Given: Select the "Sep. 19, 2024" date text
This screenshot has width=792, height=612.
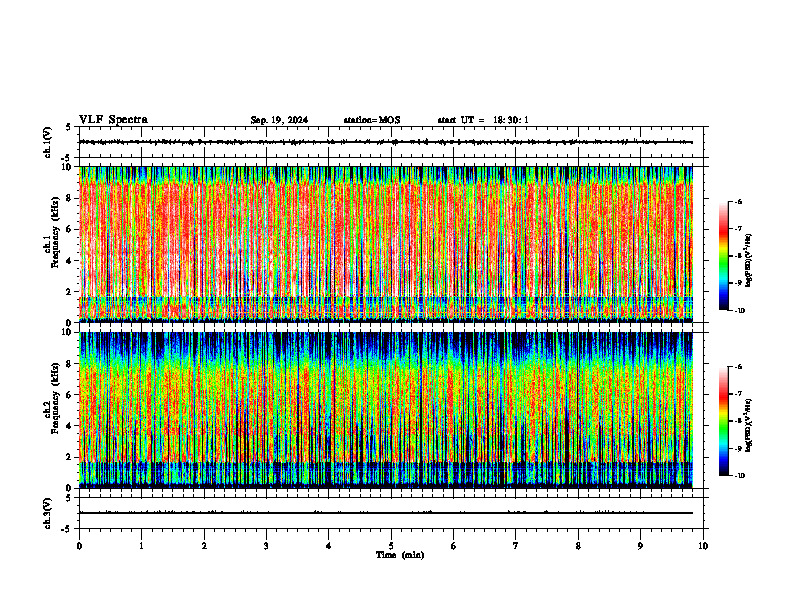Looking at the screenshot, I should coord(279,120).
